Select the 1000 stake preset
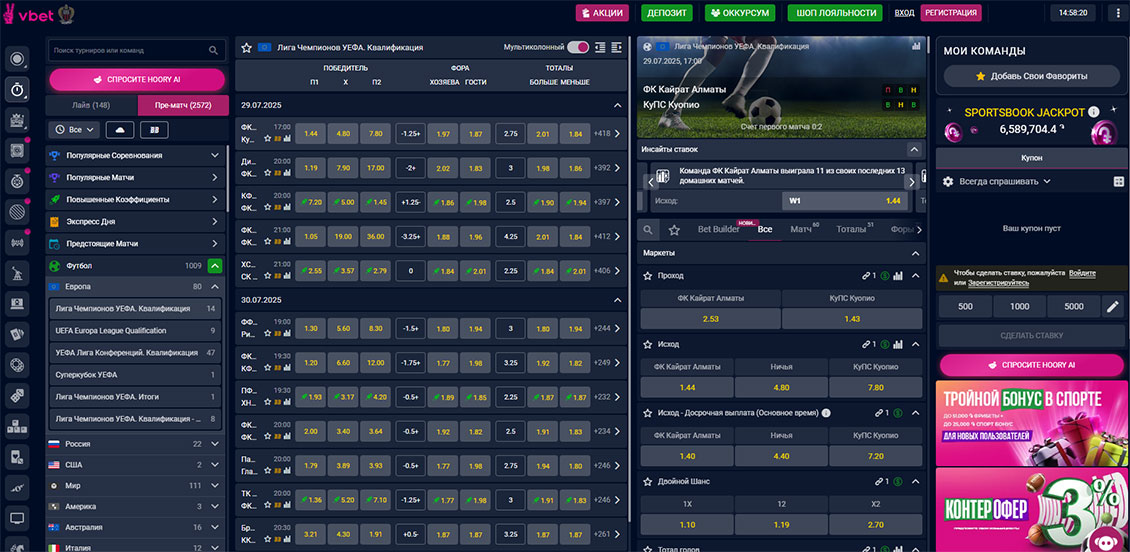 [x=1019, y=306]
